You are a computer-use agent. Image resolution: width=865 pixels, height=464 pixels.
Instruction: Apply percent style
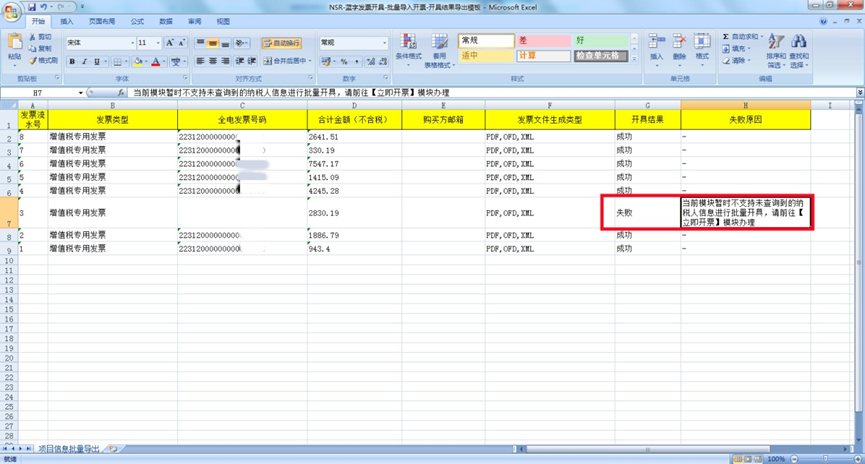click(344, 61)
